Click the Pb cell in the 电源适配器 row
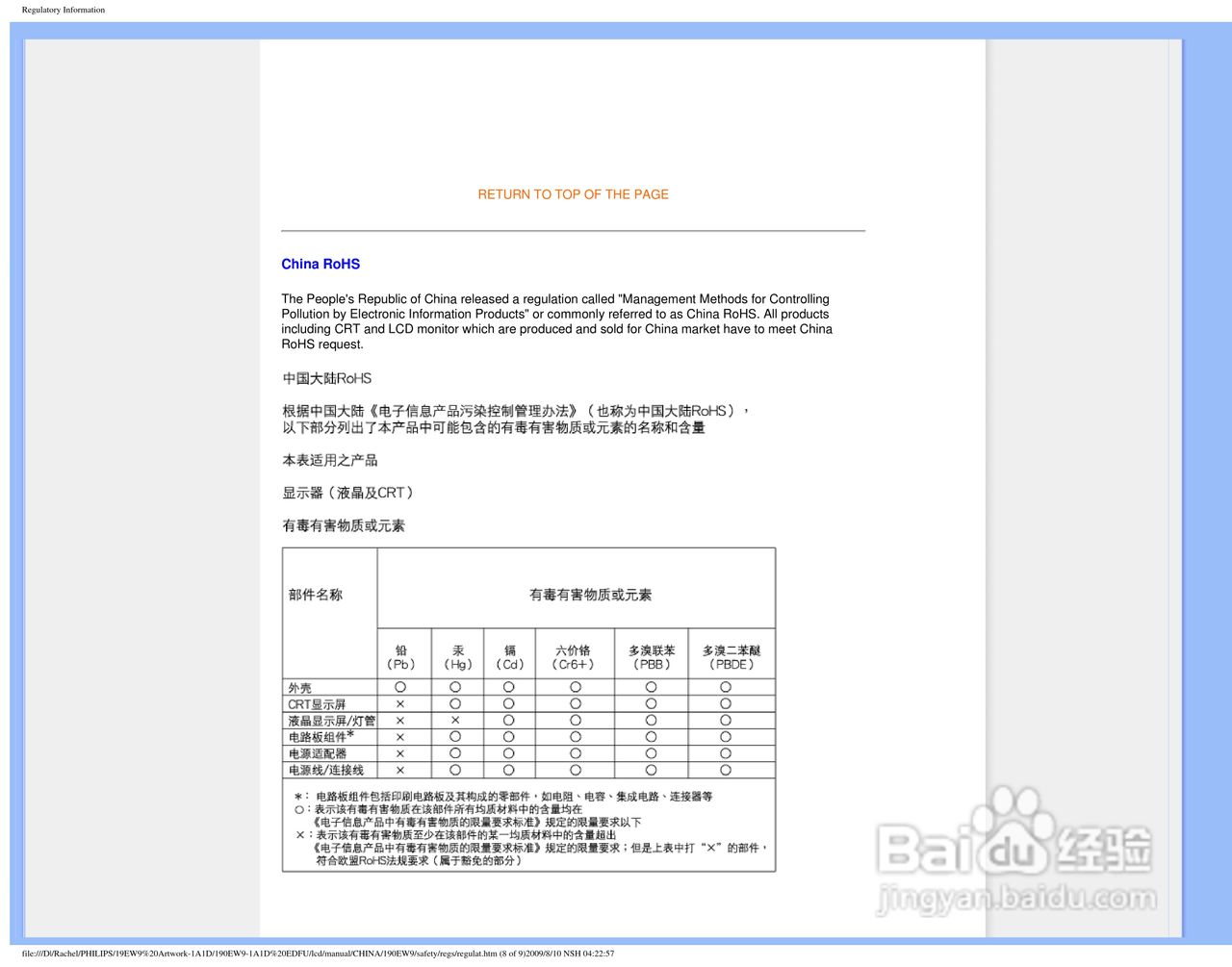The width and height of the screenshot is (1232, 967). 400,753
